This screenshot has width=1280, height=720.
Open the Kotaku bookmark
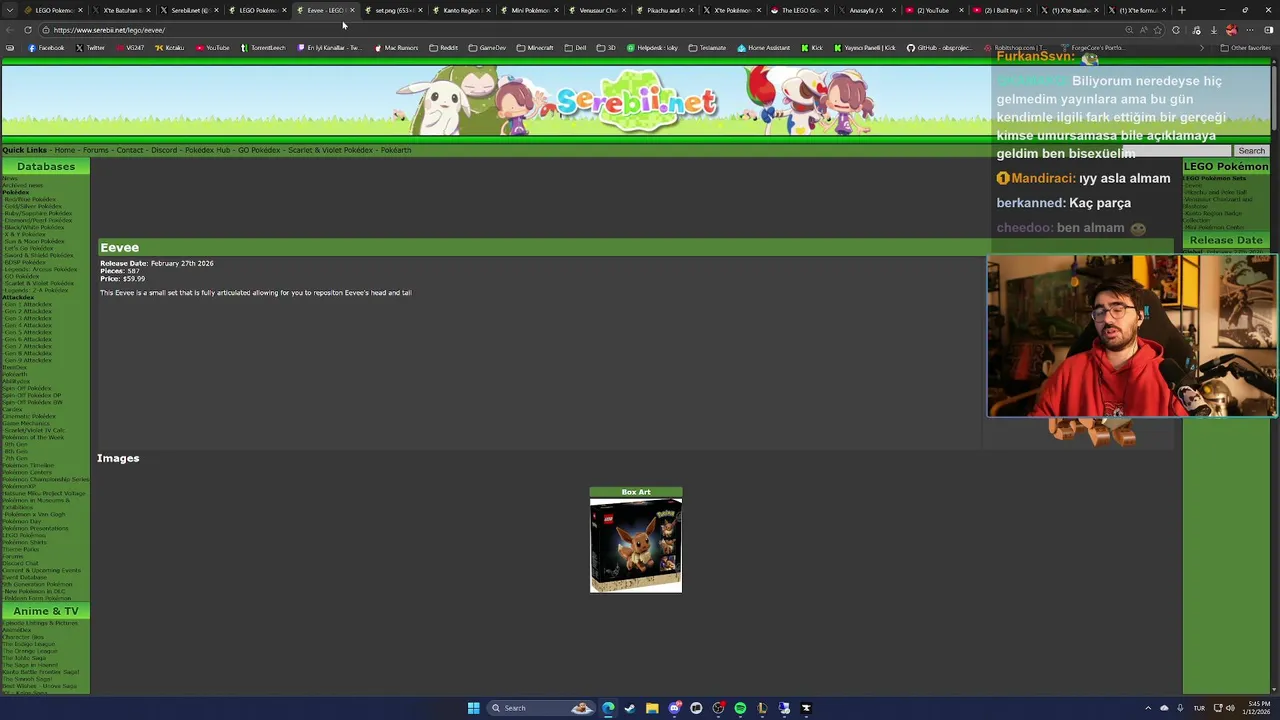tap(170, 48)
